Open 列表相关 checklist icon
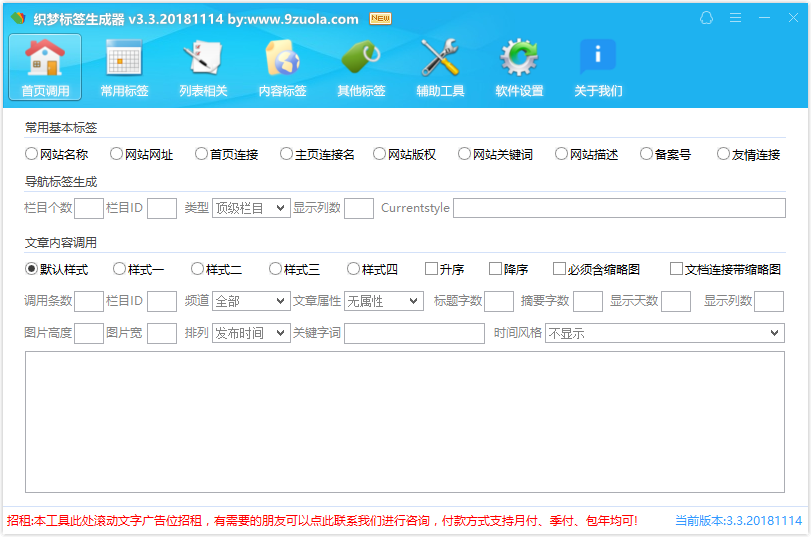This screenshot has height=537, width=811. (x=203, y=67)
